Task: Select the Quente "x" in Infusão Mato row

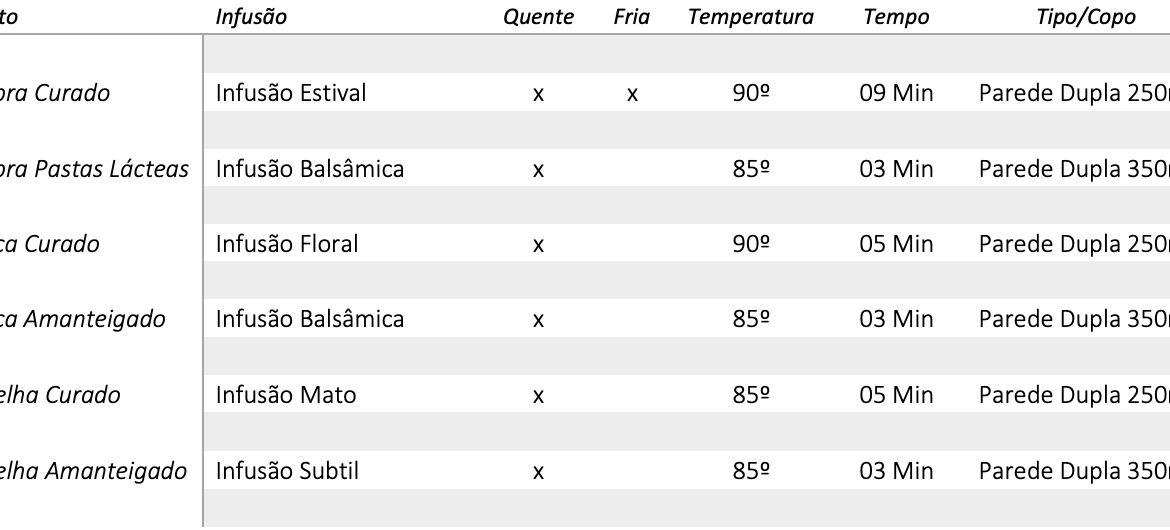Action: [x=538, y=396]
